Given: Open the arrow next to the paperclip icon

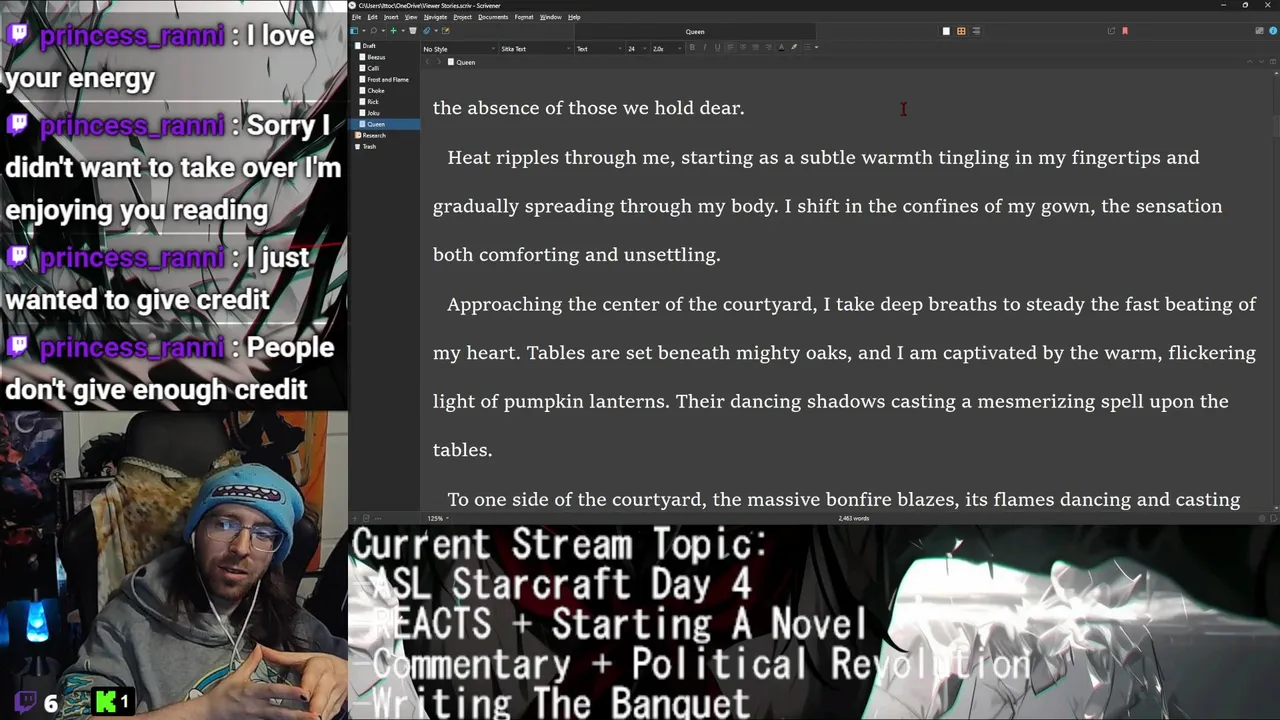Looking at the screenshot, I should point(436,31).
